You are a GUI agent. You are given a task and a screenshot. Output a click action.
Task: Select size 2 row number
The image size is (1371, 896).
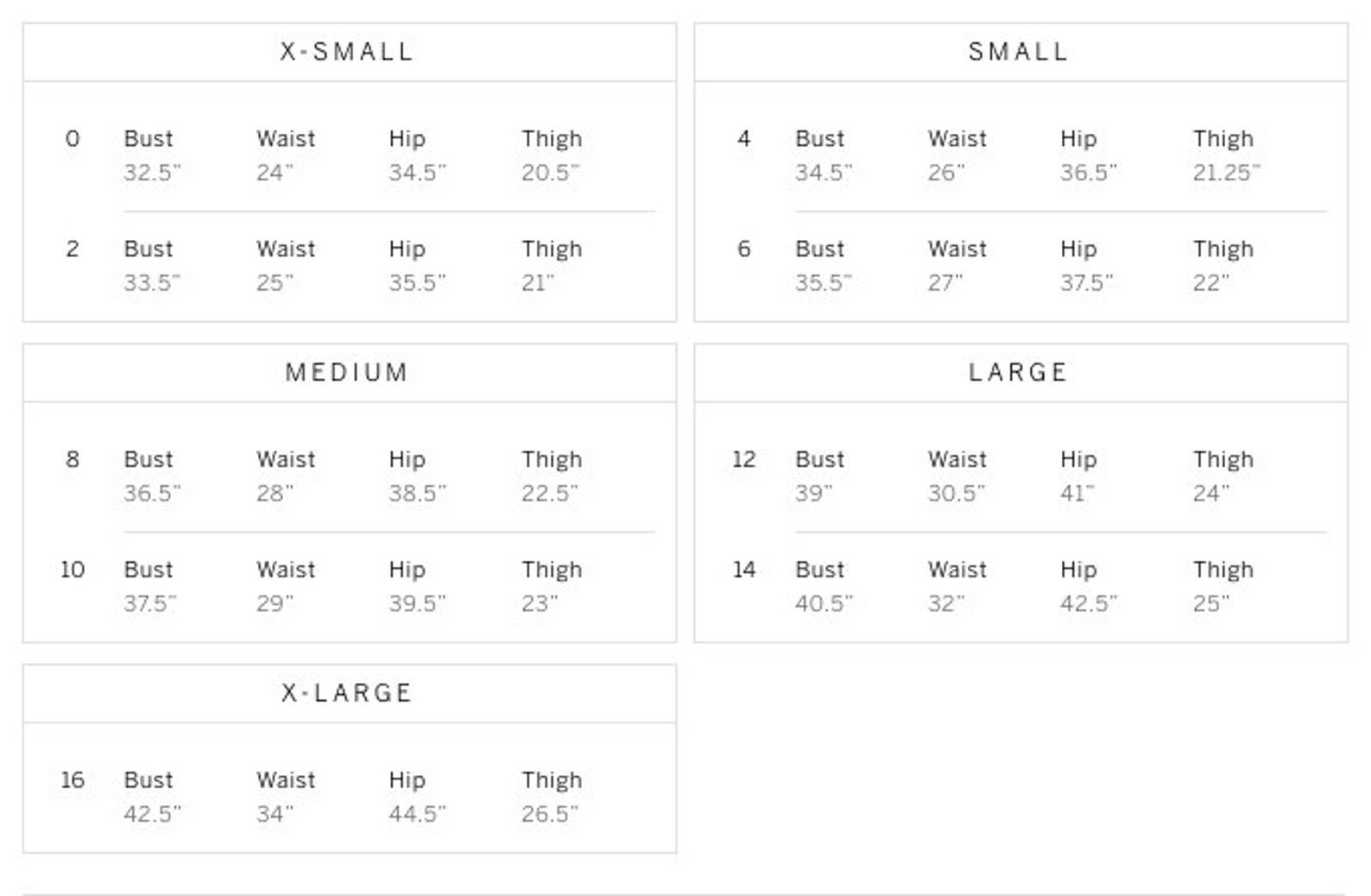point(73,249)
